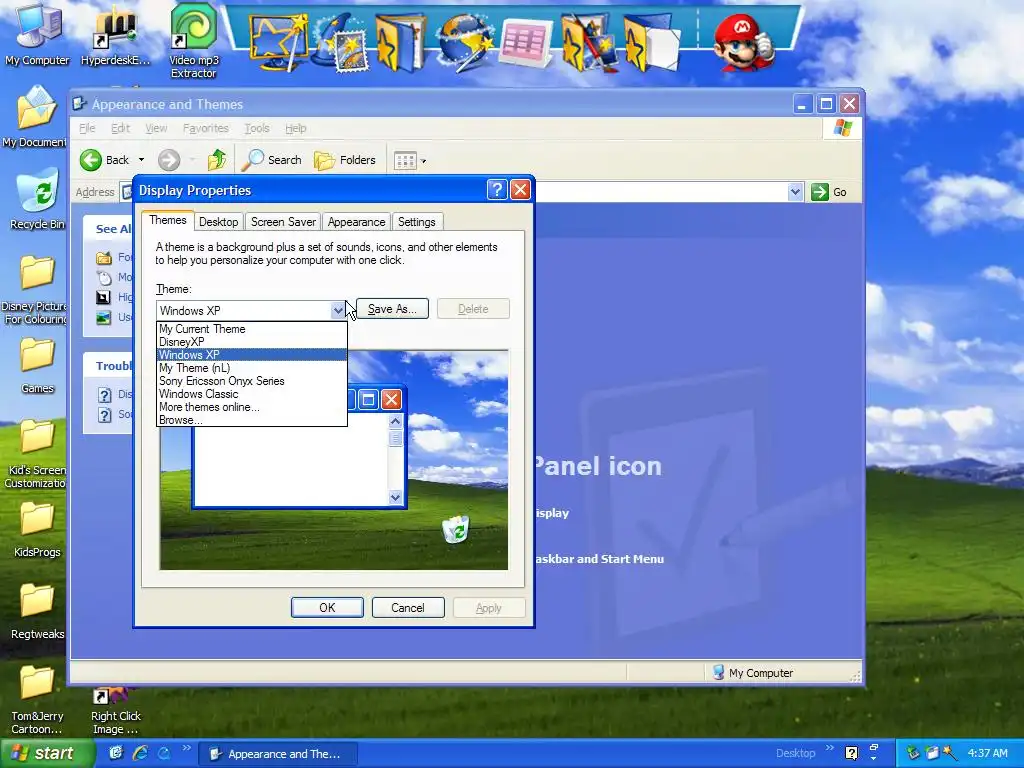
Task: Open the HyperdeskE… desktop shortcut
Action: [116, 36]
